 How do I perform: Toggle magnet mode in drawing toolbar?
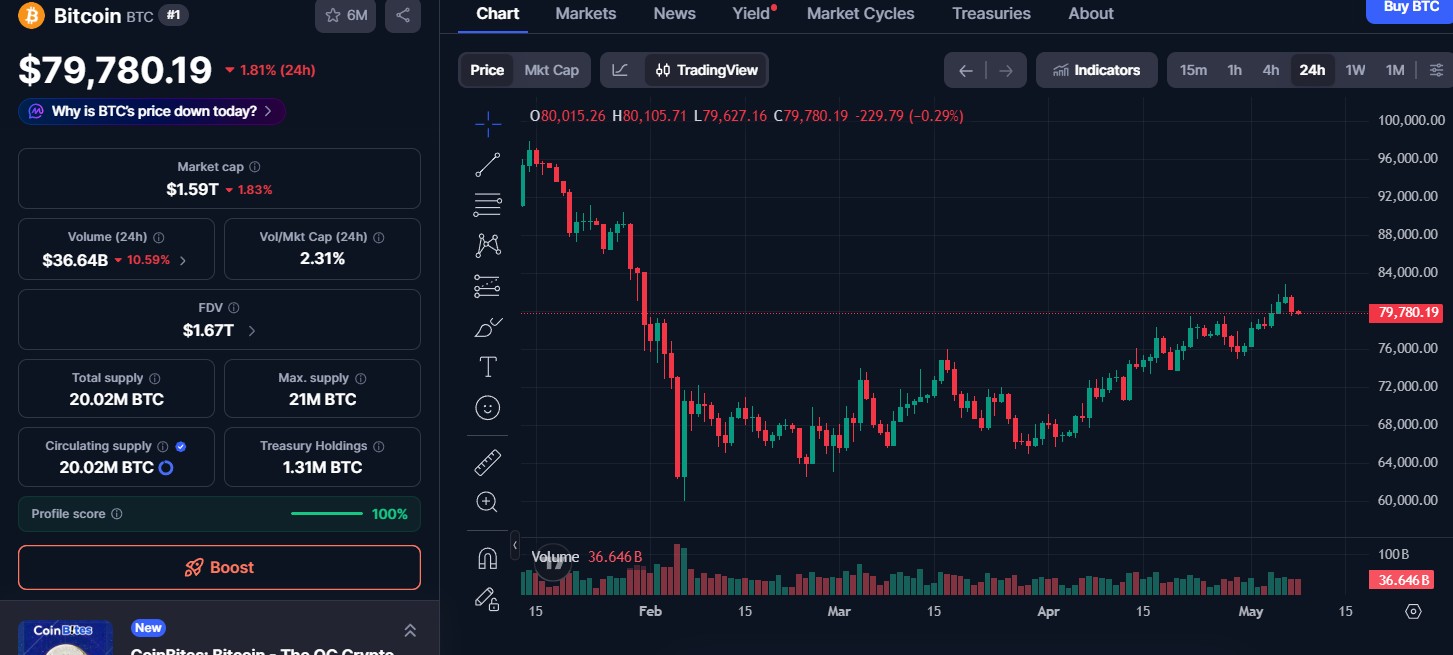coord(488,558)
